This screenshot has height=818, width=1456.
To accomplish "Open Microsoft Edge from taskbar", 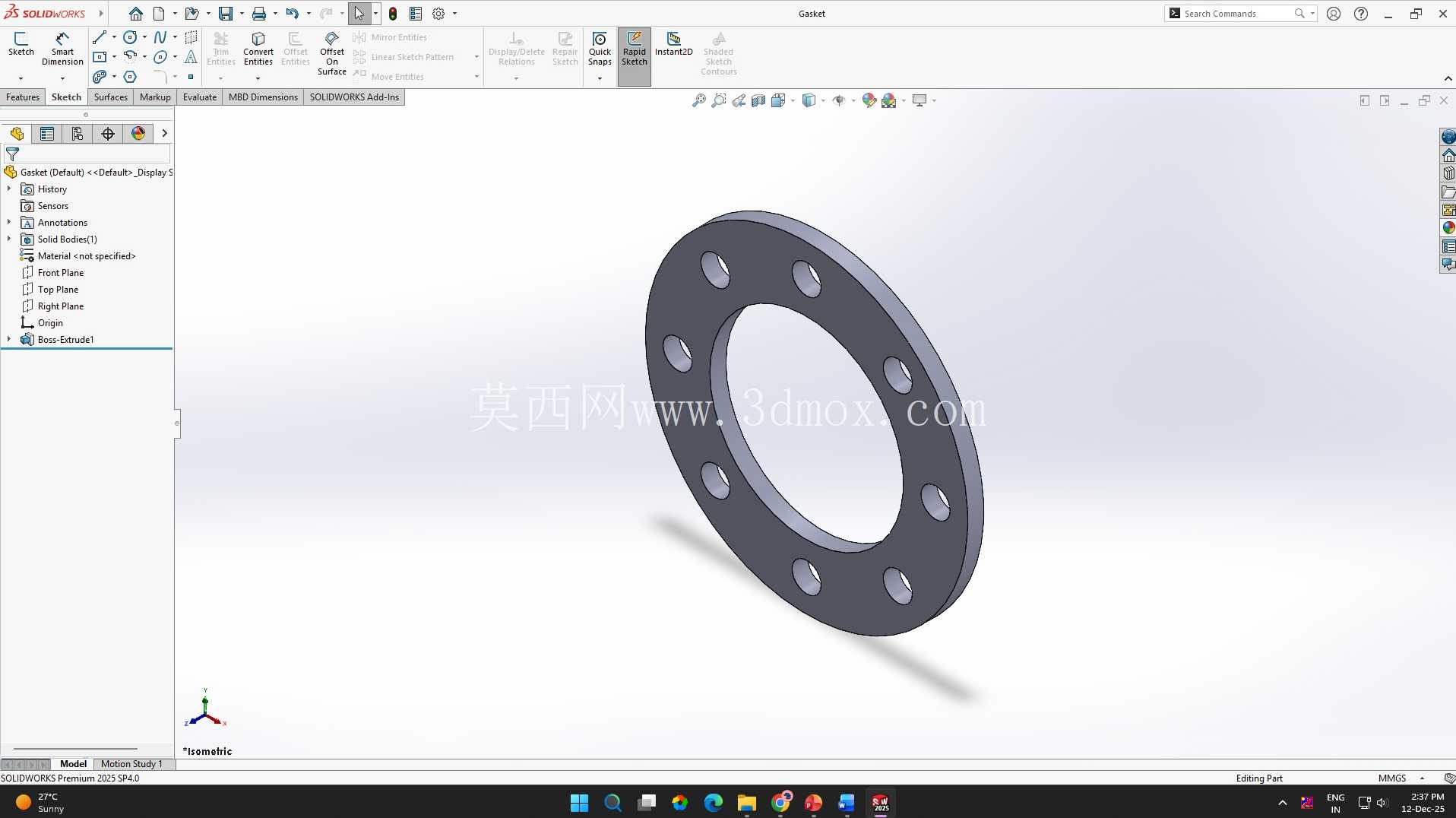I will click(713, 803).
